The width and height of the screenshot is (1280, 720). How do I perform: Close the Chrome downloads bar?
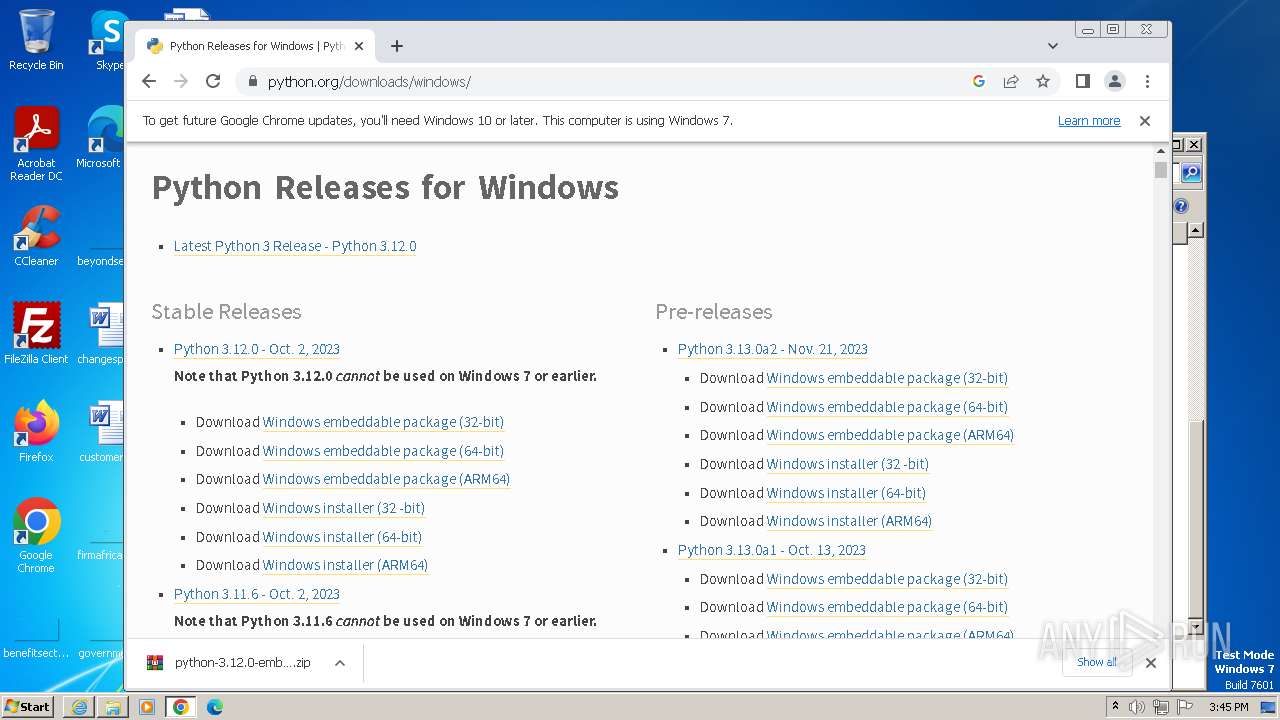[1151, 662]
